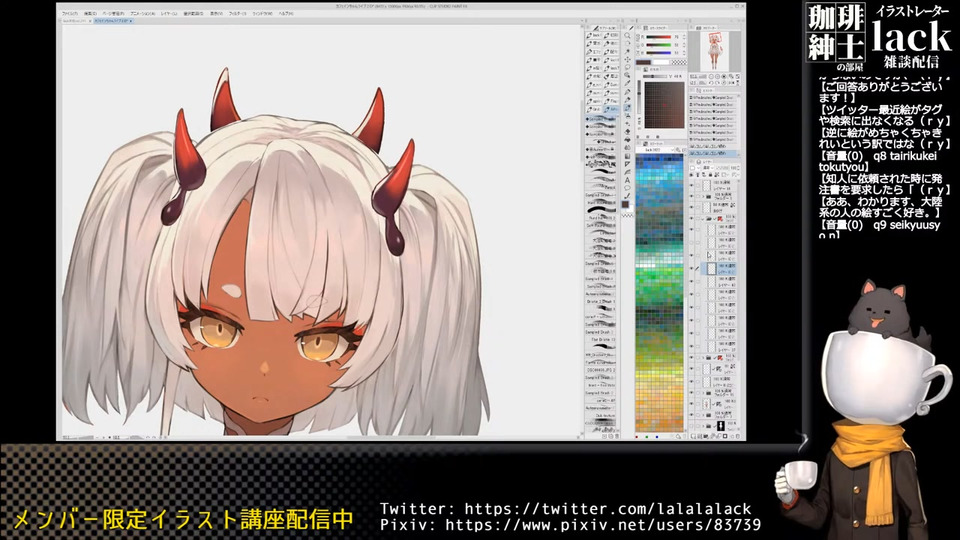Pick a color in intermediate color grid
The image size is (960, 540).
(x=664, y=105)
